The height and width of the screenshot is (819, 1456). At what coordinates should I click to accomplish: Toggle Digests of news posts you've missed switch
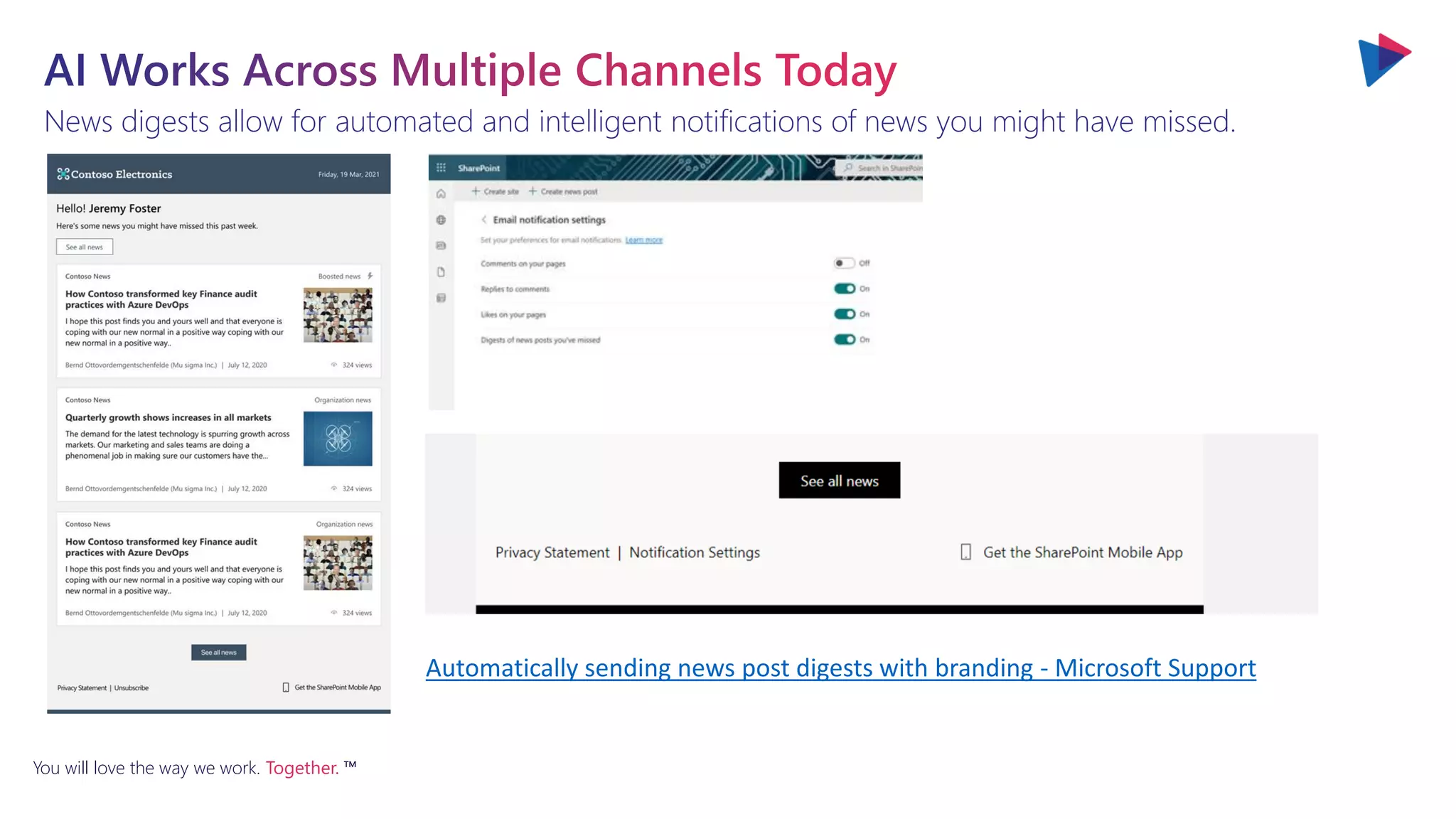[x=844, y=340]
